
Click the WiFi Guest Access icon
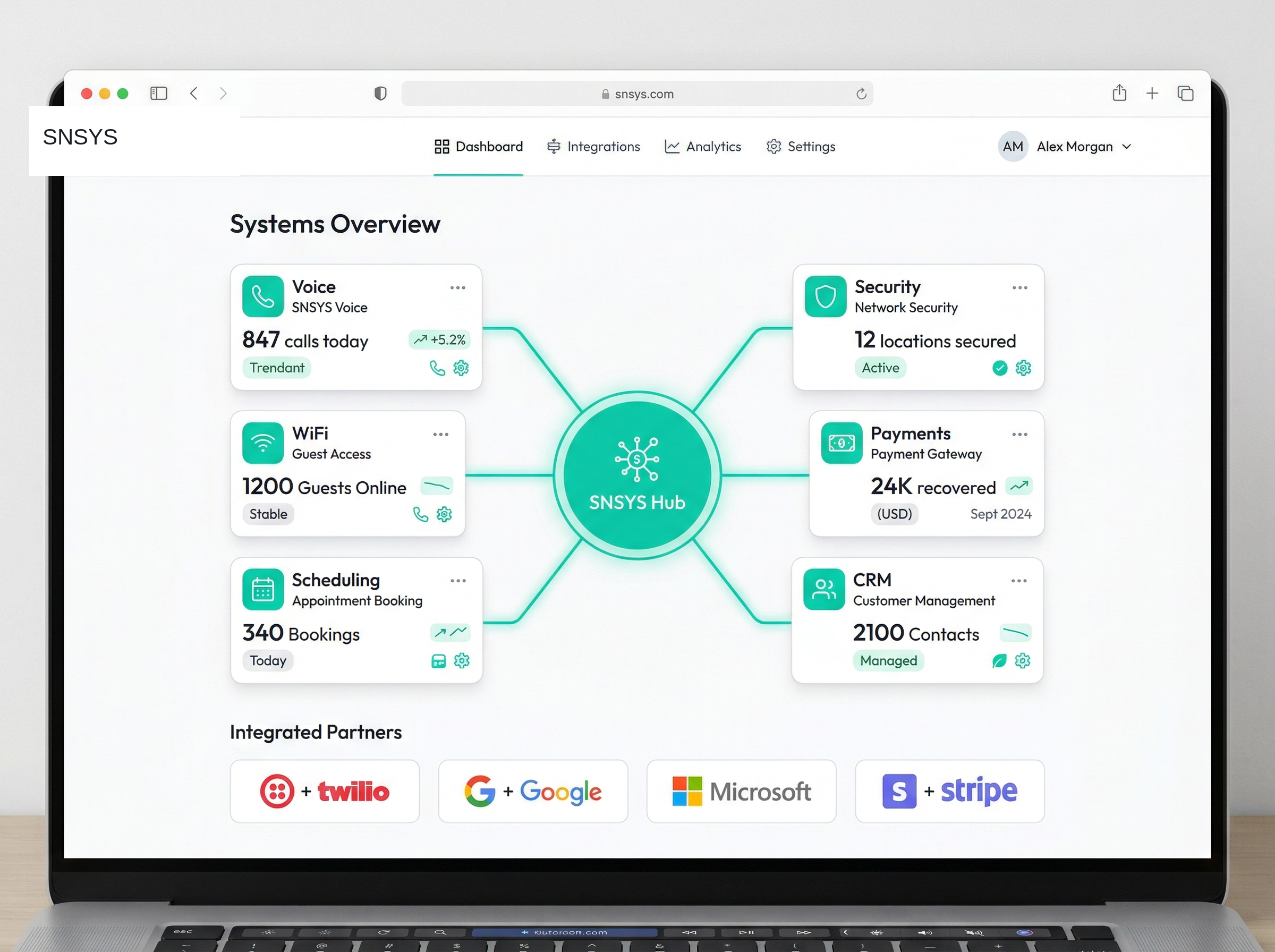(x=263, y=443)
